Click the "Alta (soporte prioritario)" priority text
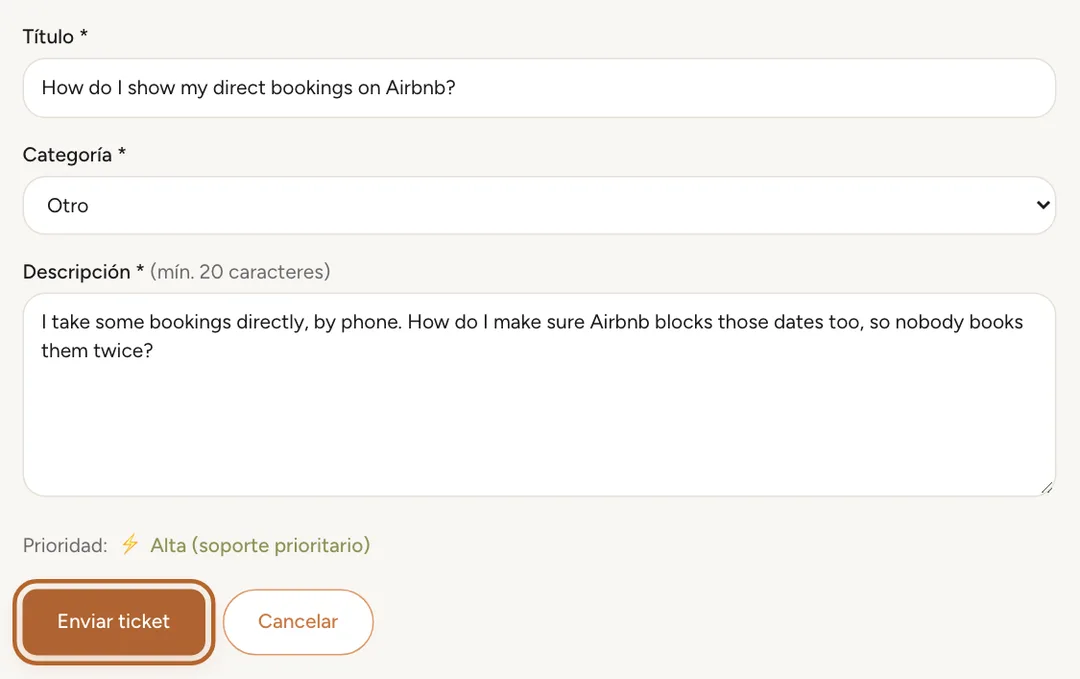Screen dimensions: 1080x679 pyautogui.click(x=260, y=545)
